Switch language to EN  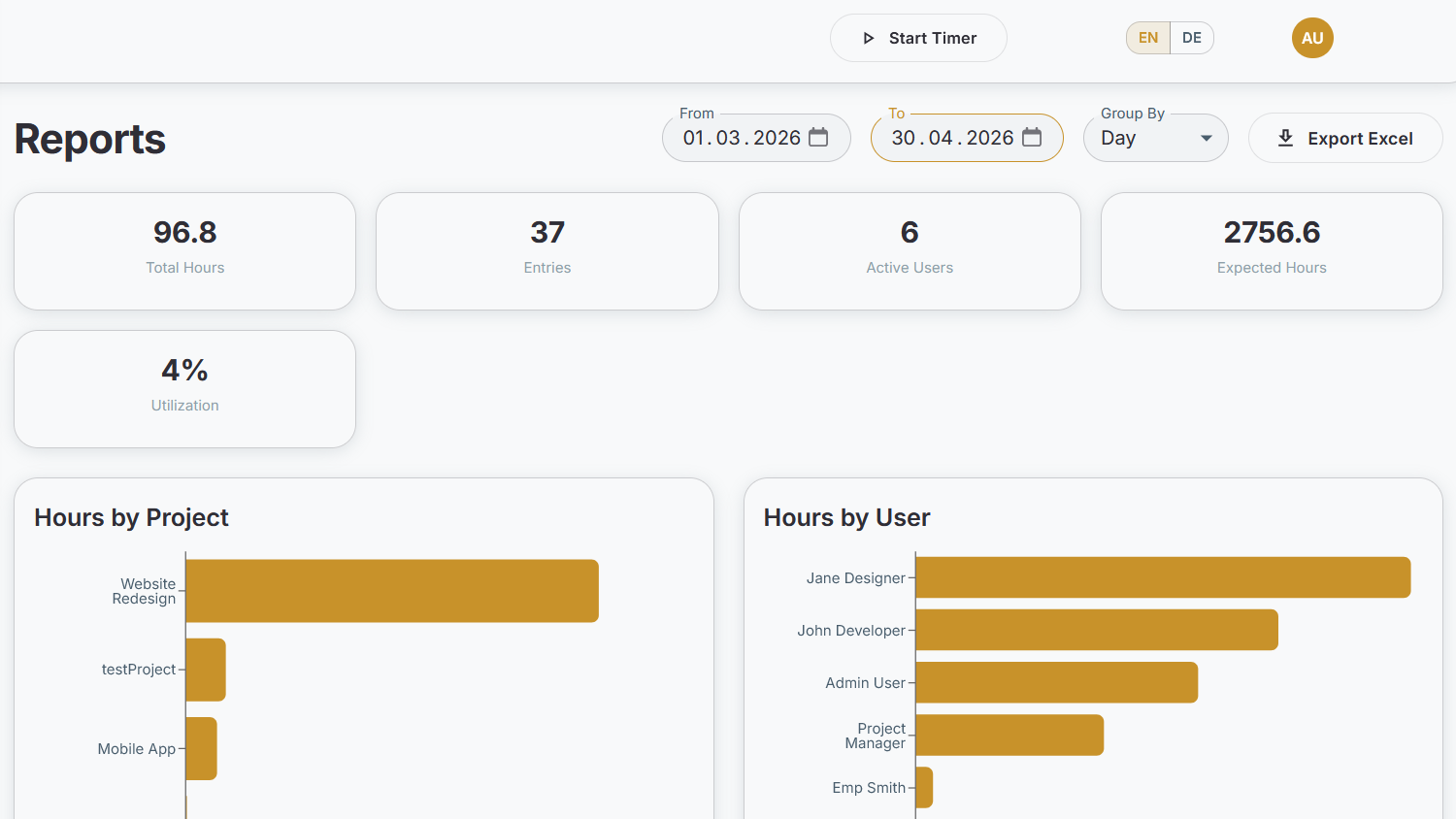1148,38
